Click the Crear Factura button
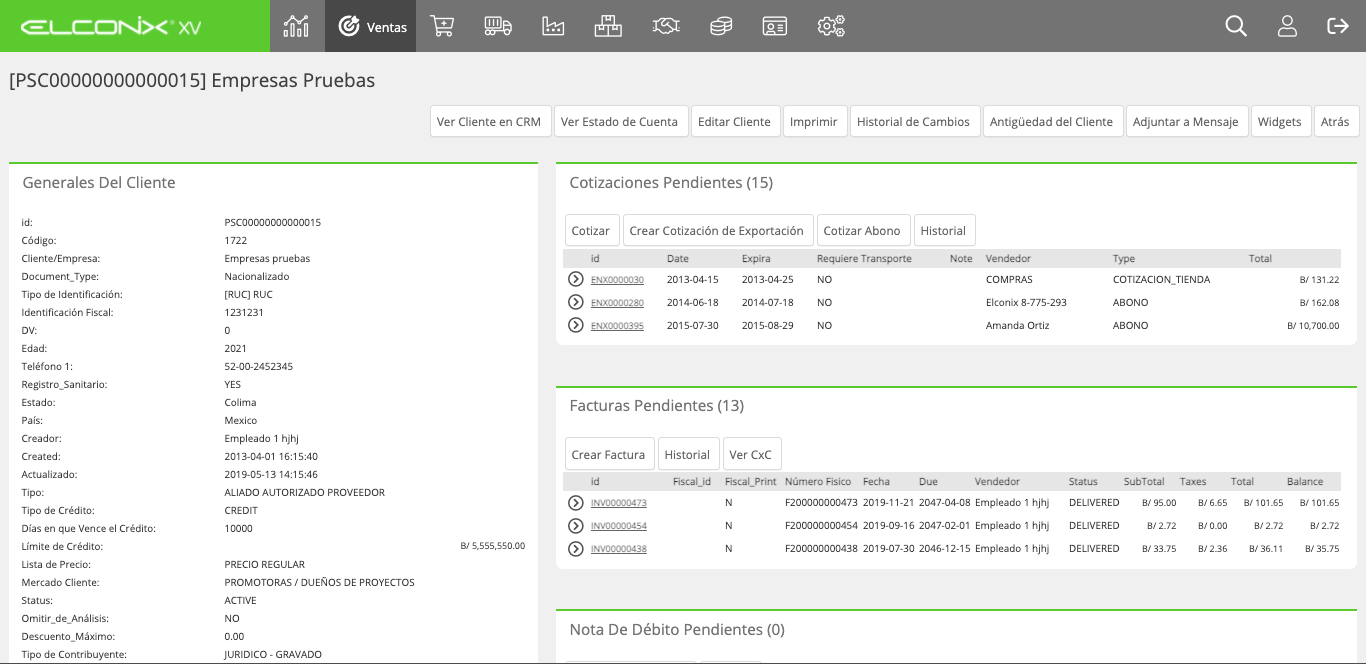The image size is (1366, 664). (608, 454)
